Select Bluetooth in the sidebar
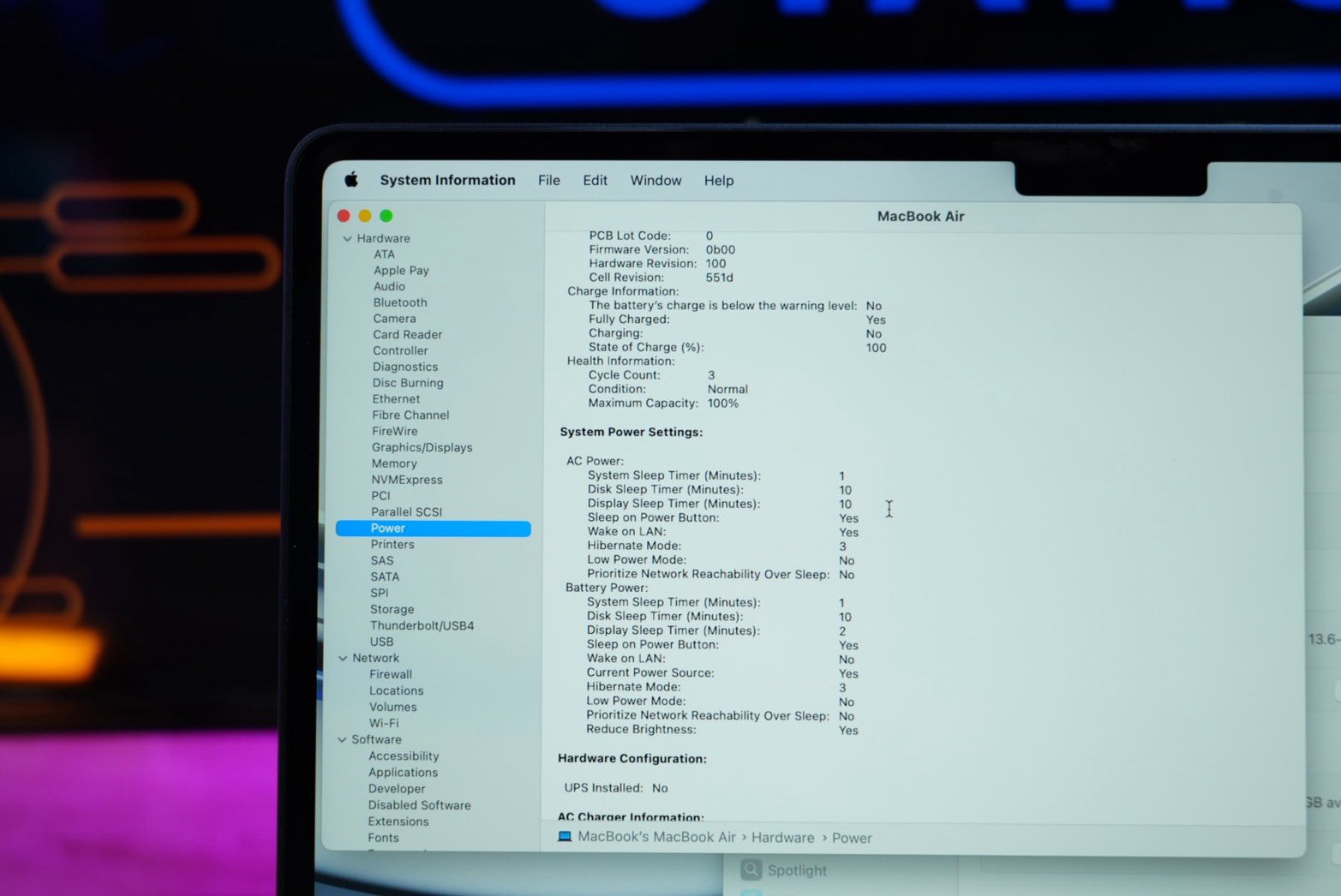The height and width of the screenshot is (896, 1341). point(399,302)
